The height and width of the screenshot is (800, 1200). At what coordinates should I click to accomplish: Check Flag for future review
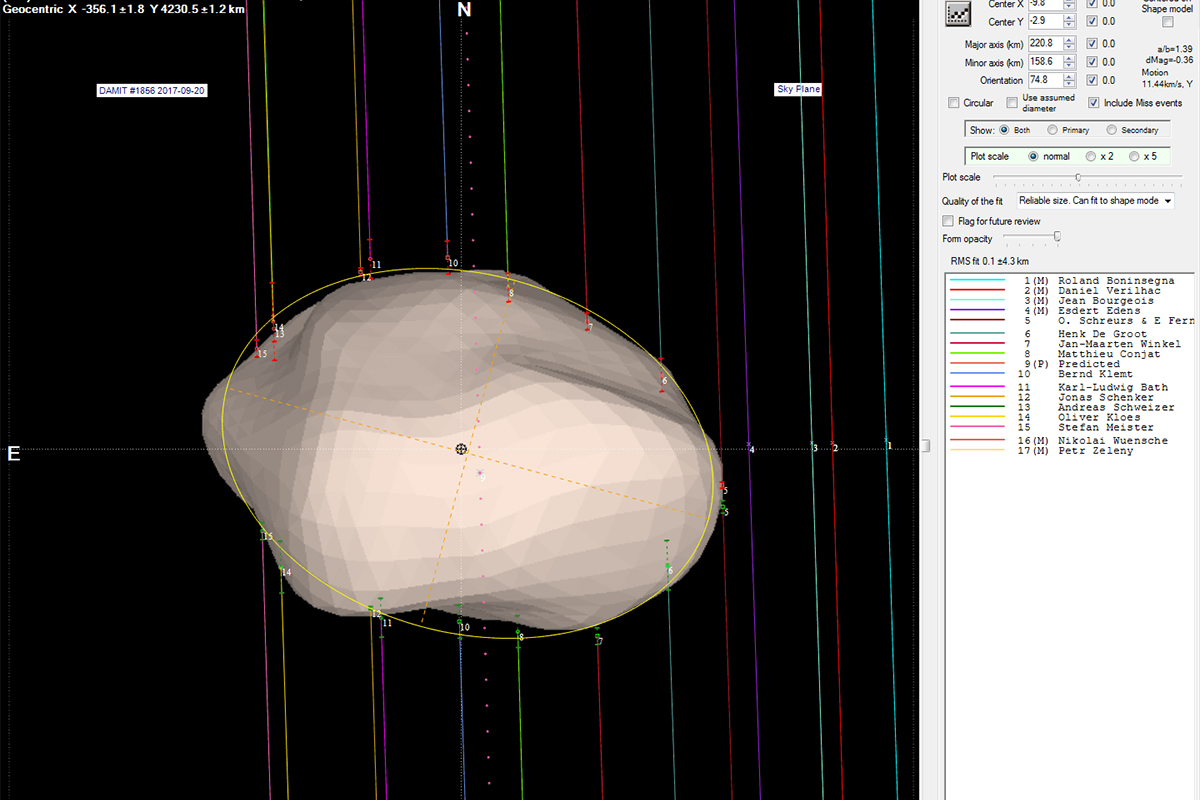[948, 221]
